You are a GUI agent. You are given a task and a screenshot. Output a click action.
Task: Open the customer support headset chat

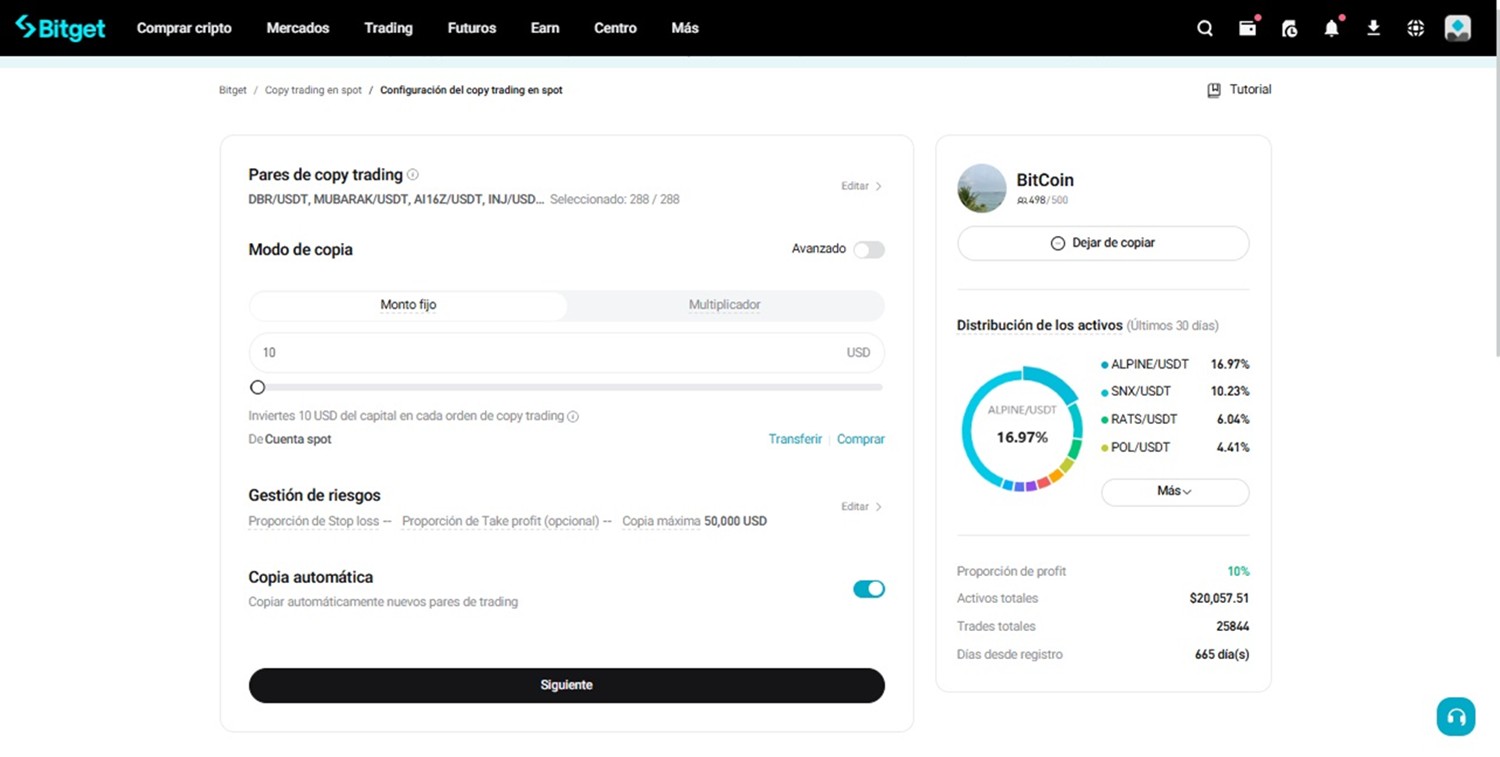point(1455,716)
